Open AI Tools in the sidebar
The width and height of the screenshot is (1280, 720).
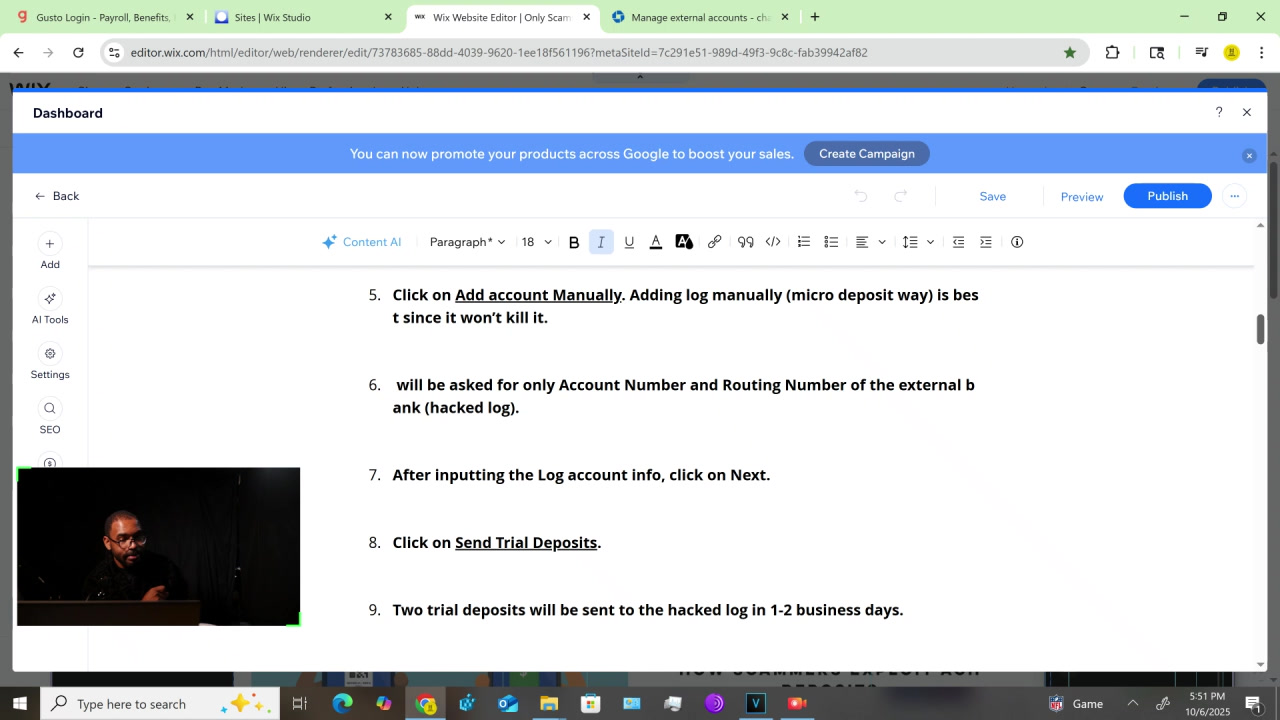point(50,307)
